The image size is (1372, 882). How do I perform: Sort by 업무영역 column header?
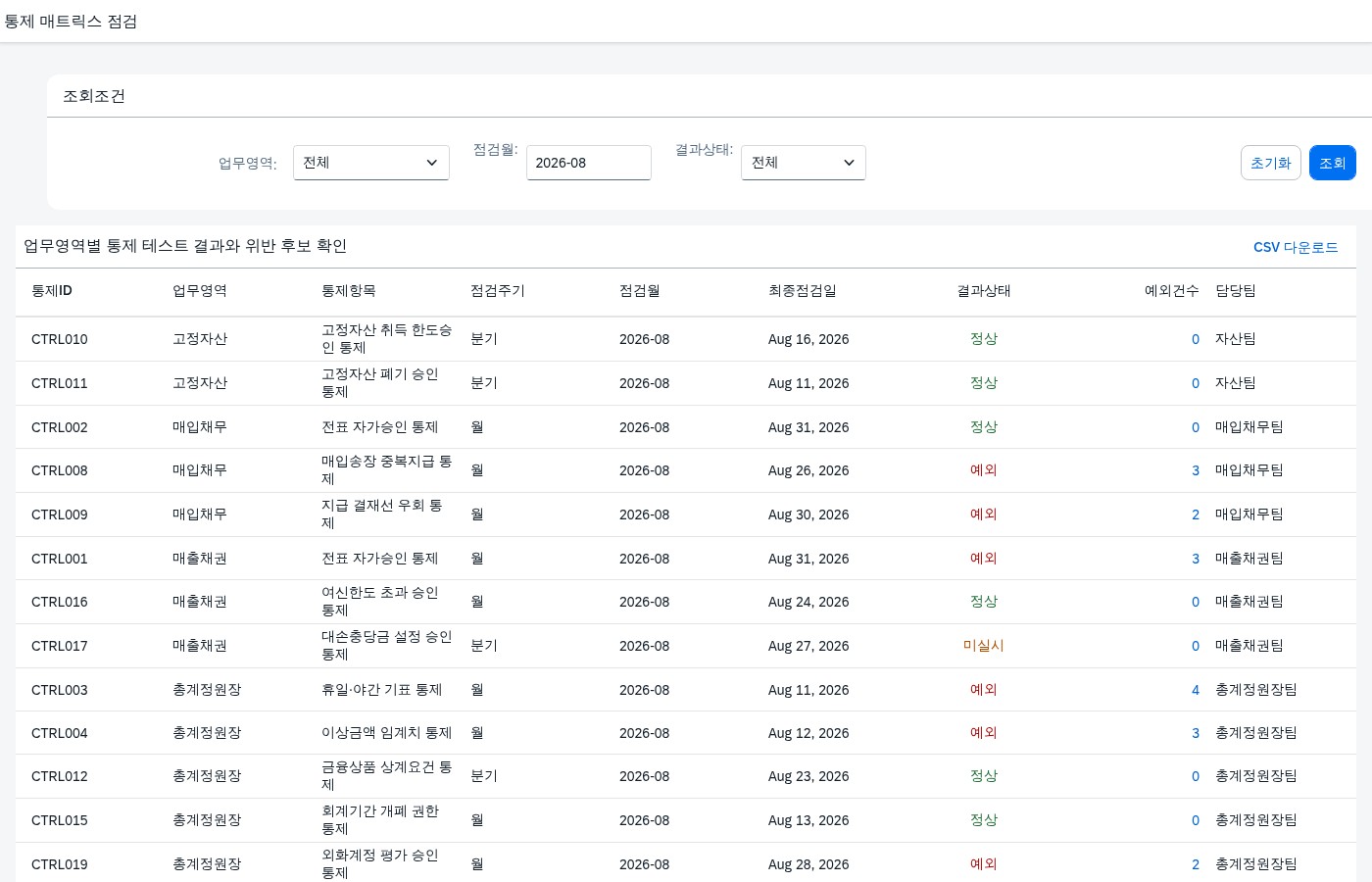coord(200,291)
